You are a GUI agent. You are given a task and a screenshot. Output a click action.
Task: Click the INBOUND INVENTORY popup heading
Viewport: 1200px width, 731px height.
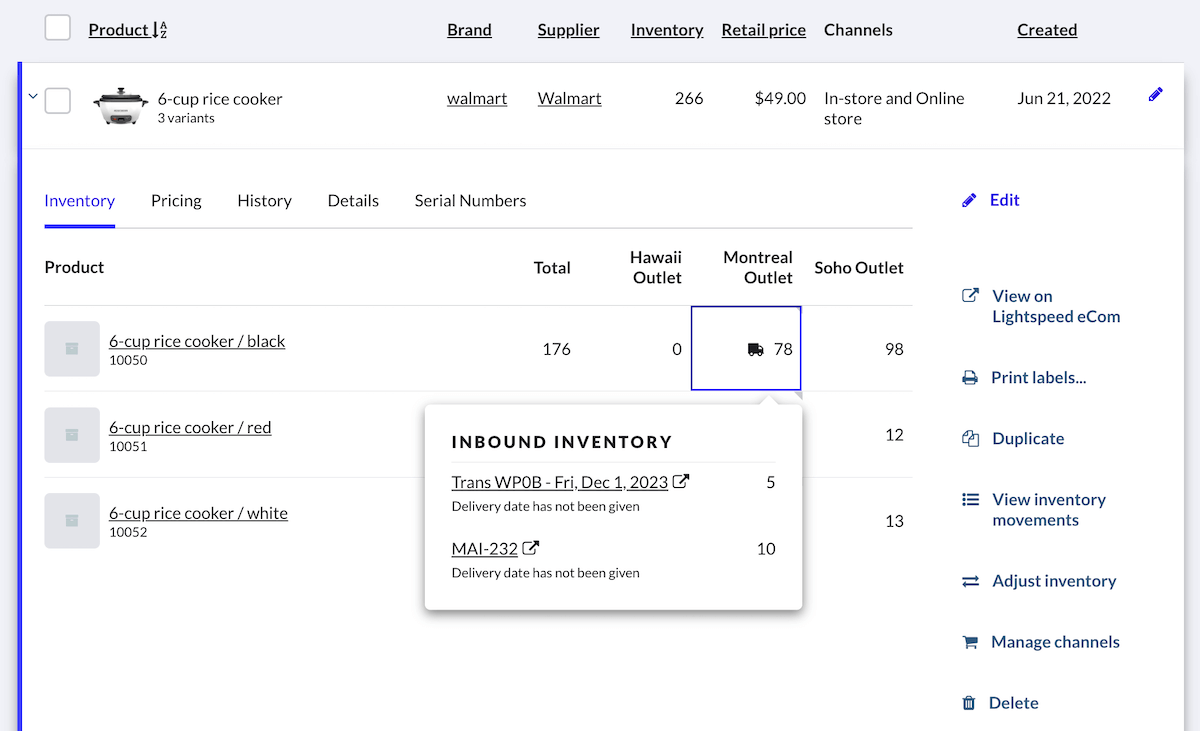click(x=562, y=442)
